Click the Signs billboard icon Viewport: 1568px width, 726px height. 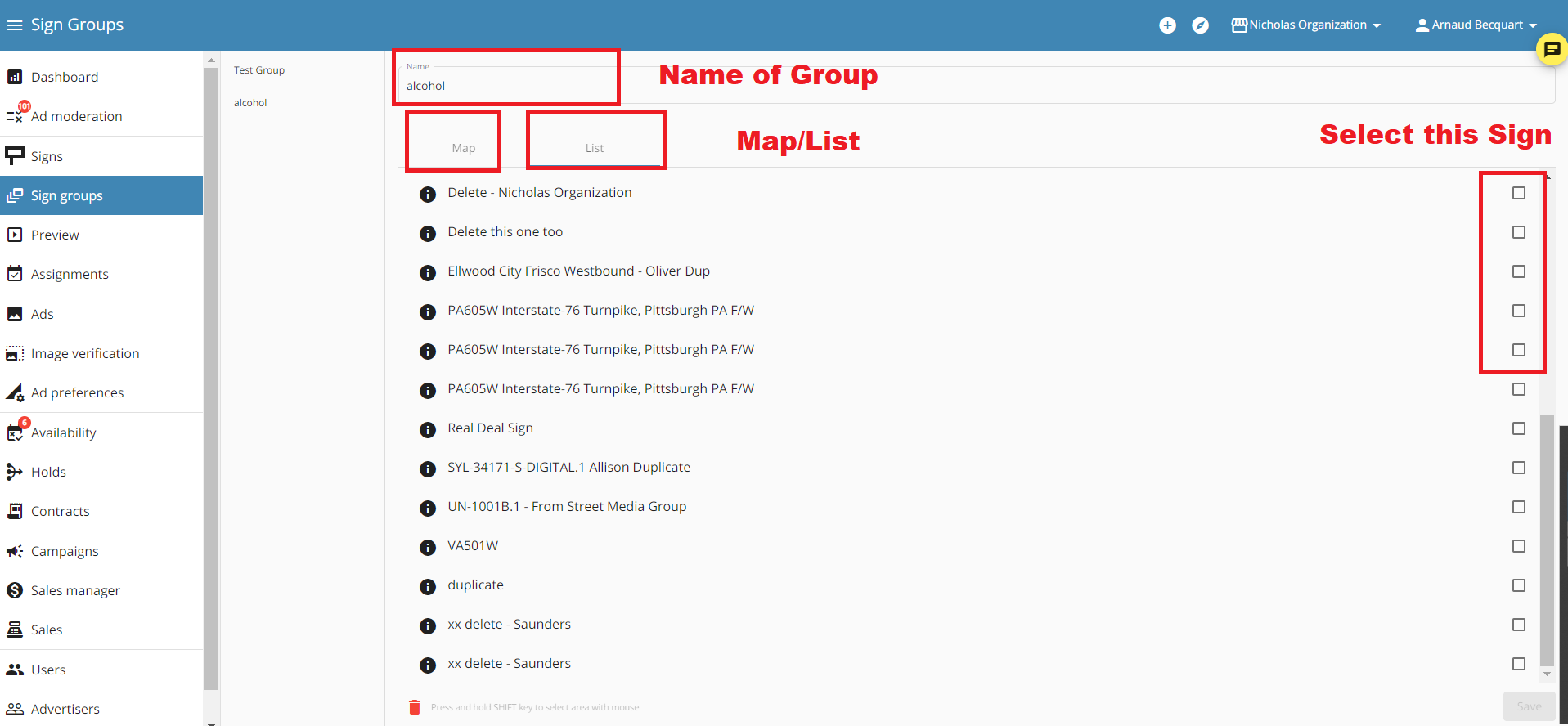click(x=15, y=155)
